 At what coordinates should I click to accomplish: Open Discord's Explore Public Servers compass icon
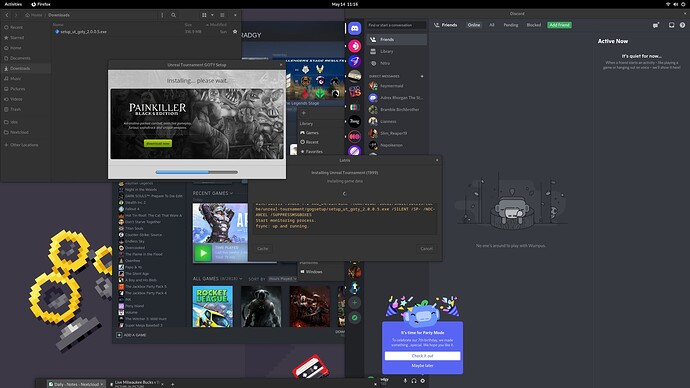(355, 317)
